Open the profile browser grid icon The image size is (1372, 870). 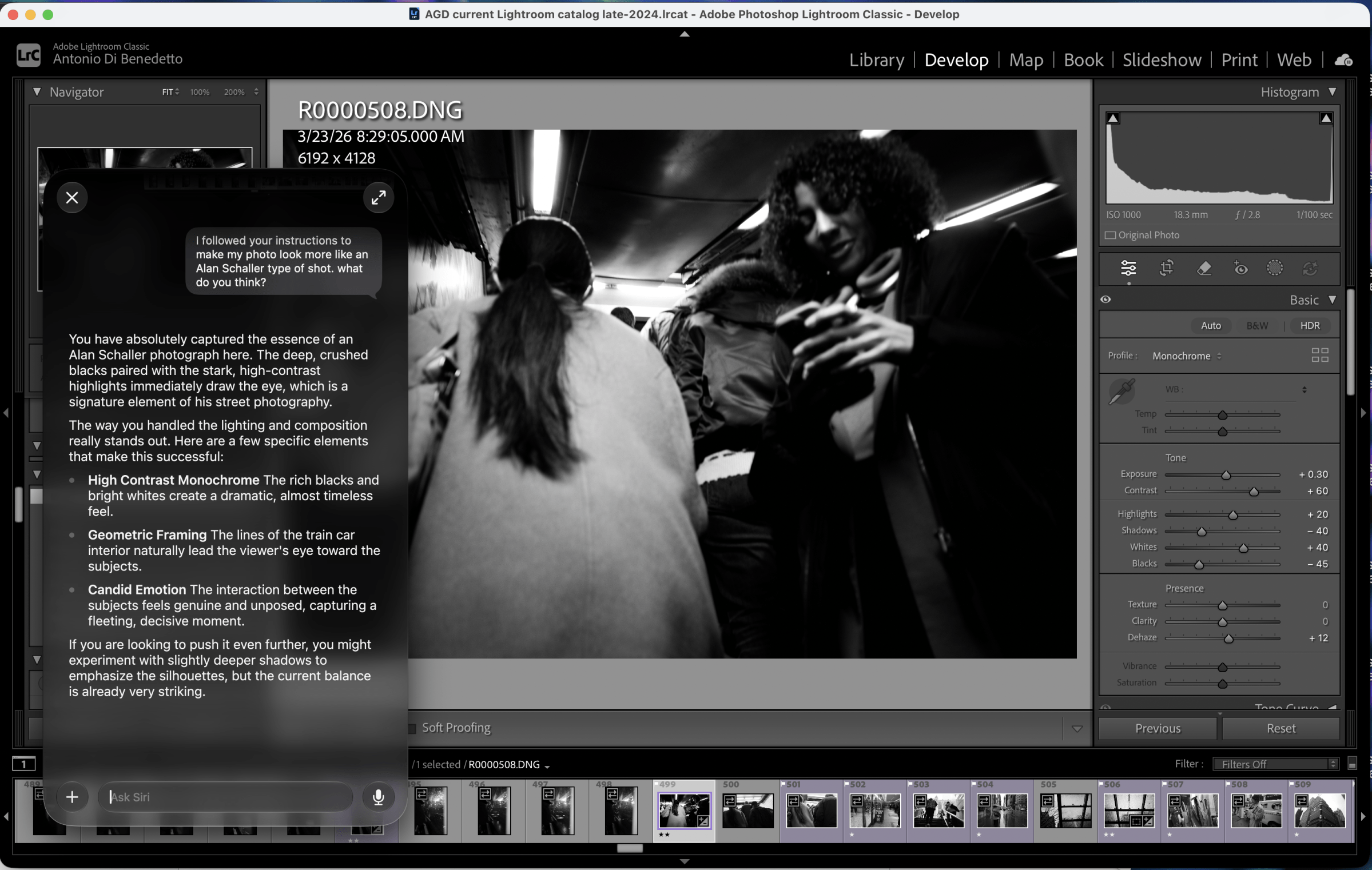point(1319,356)
